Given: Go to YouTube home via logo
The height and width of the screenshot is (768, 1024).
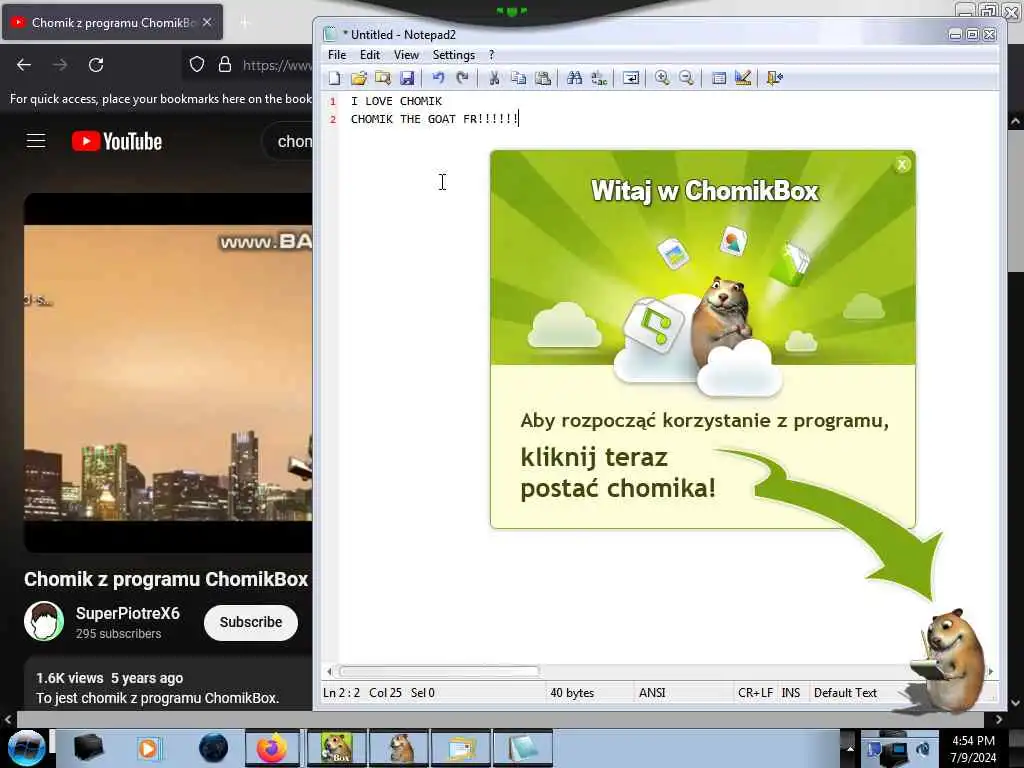Looking at the screenshot, I should [117, 141].
